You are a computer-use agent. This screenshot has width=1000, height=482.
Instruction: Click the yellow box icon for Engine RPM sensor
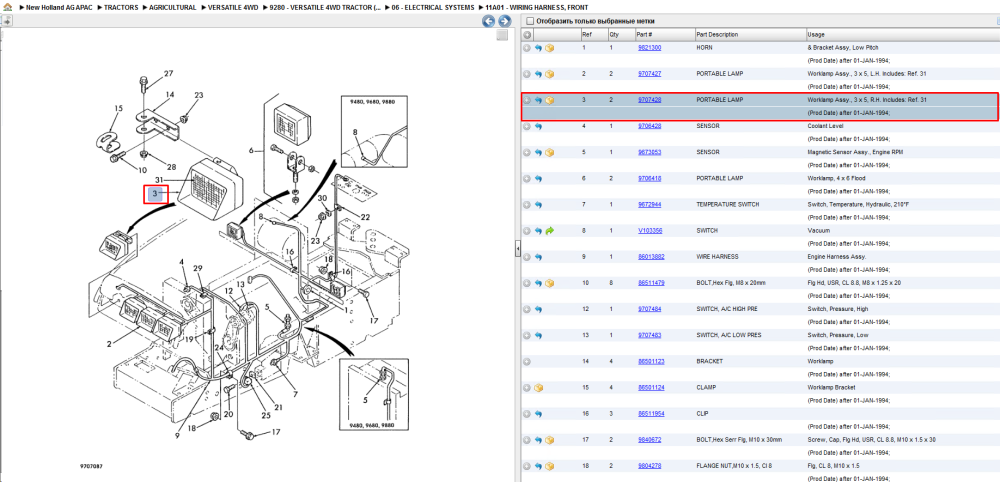[x=549, y=152]
